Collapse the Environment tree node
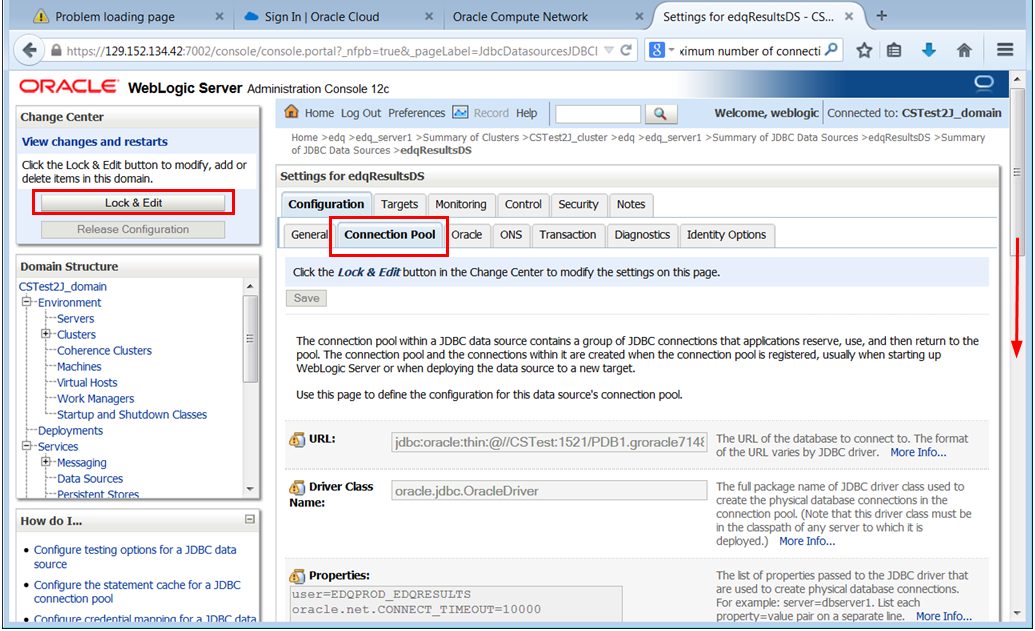The image size is (1035, 631). coord(26,302)
